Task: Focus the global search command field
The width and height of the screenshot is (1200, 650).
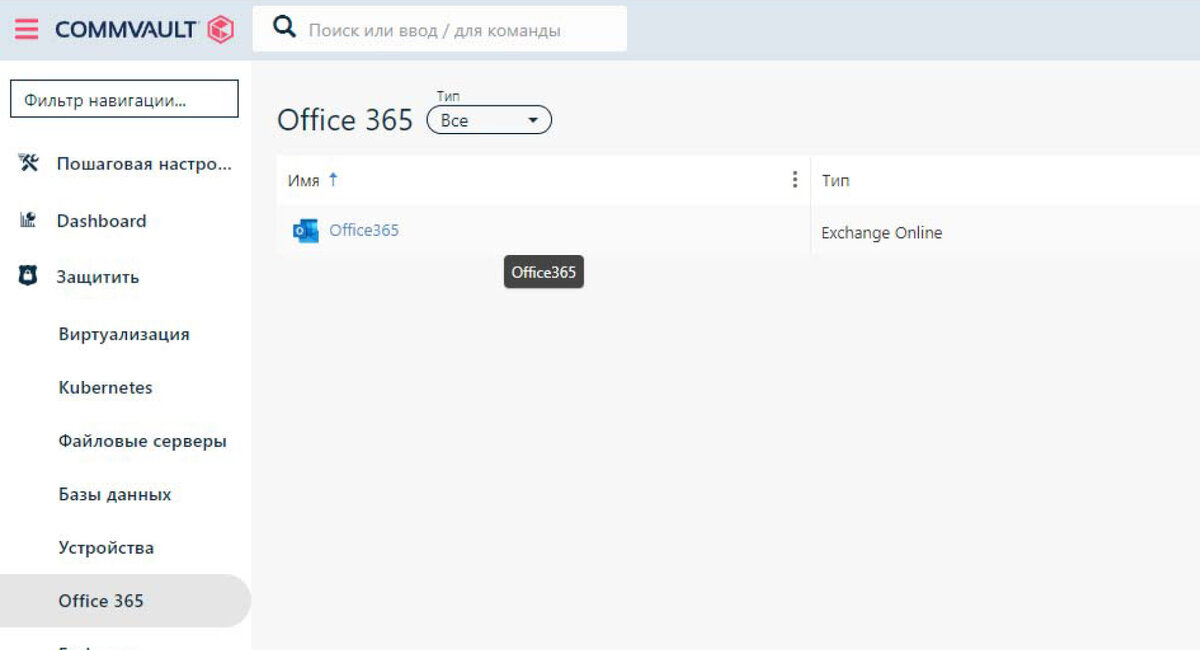Action: coord(439,30)
